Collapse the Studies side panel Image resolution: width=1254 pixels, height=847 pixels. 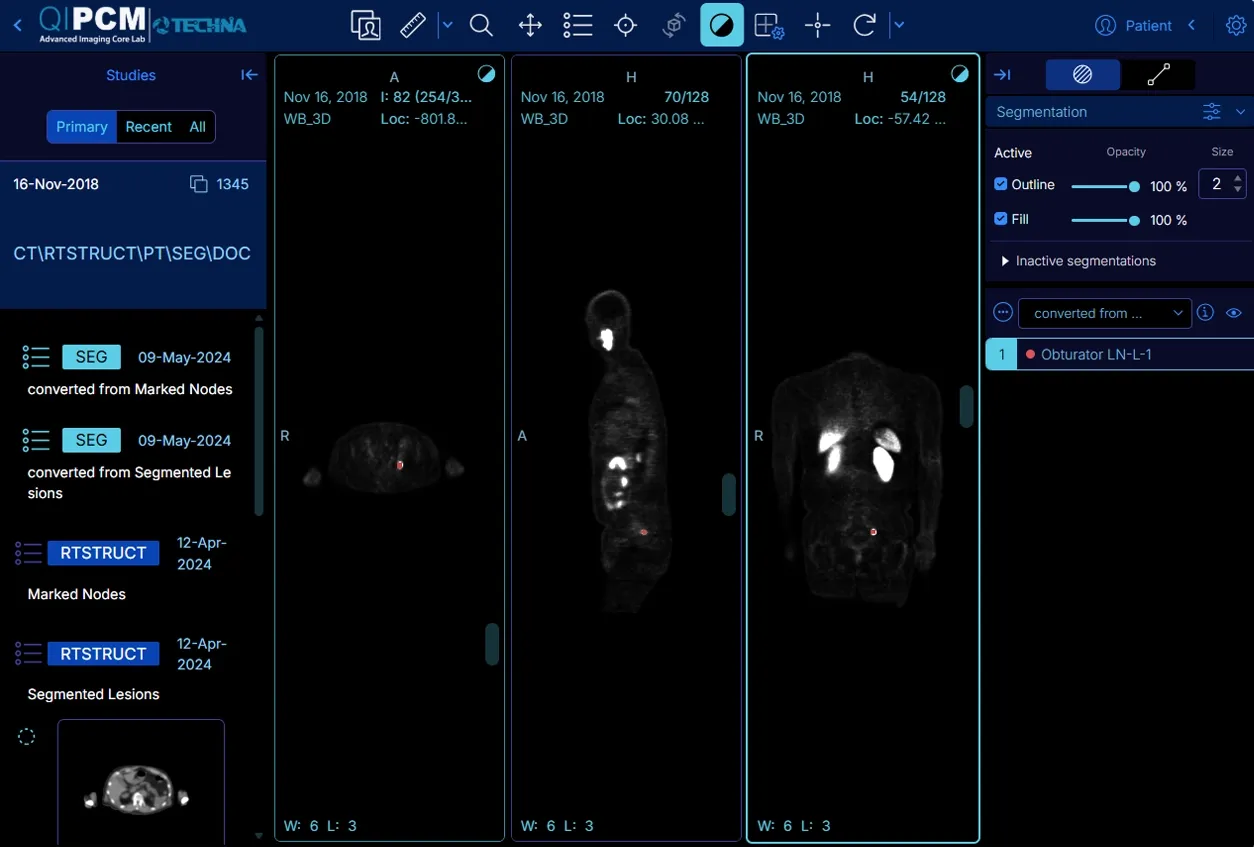[250, 75]
